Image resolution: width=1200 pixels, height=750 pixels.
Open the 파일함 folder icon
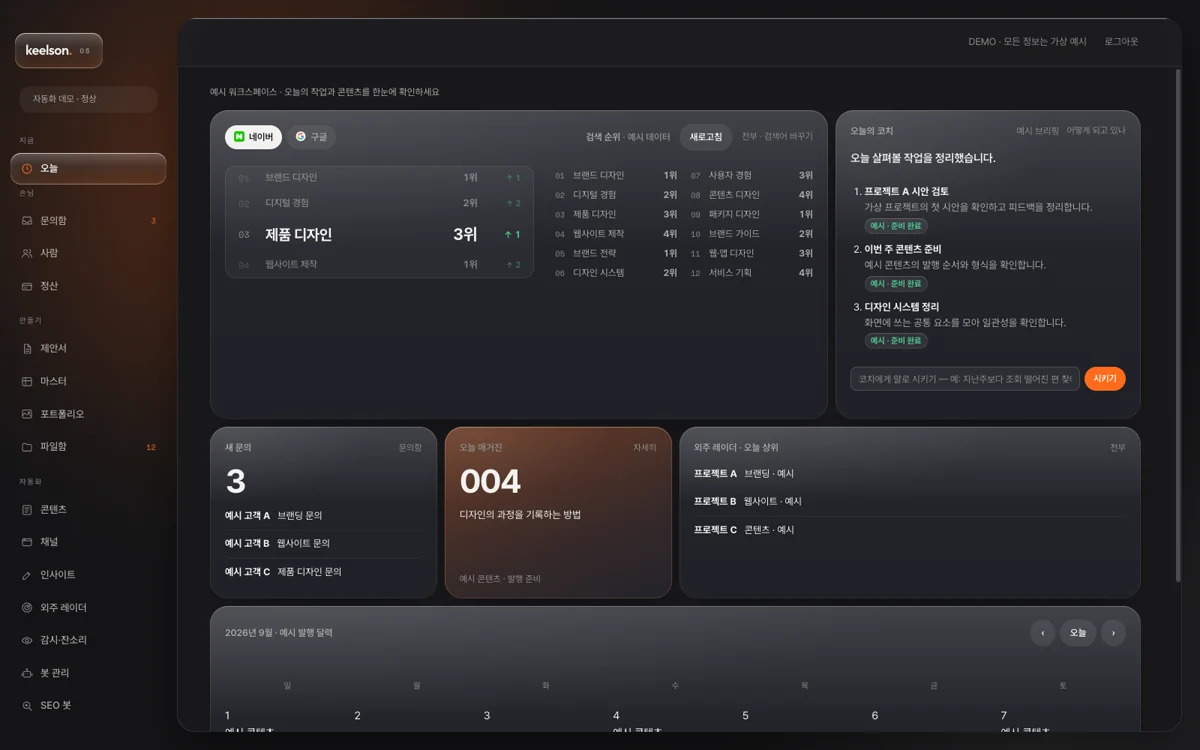coord(27,447)
